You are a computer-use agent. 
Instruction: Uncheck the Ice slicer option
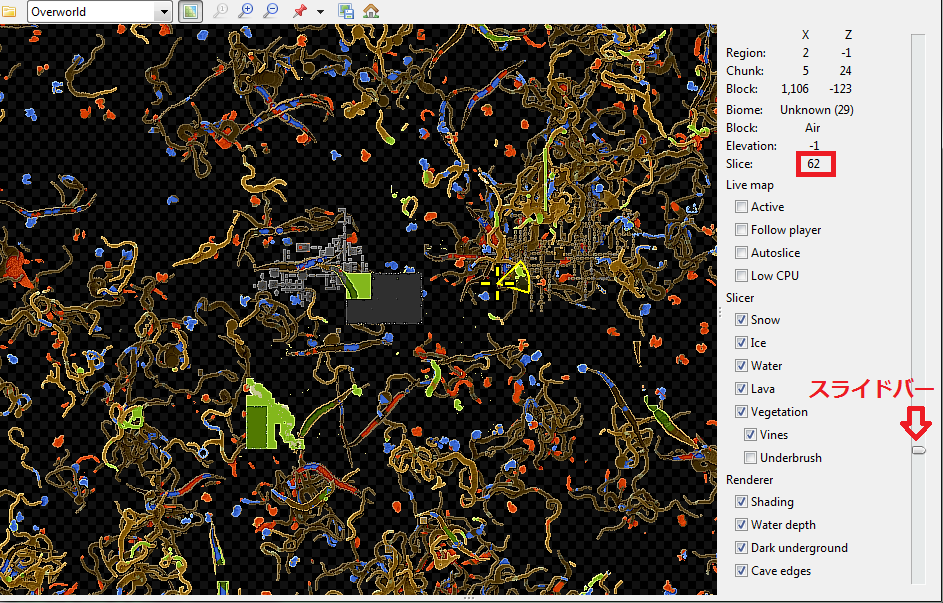742,343
